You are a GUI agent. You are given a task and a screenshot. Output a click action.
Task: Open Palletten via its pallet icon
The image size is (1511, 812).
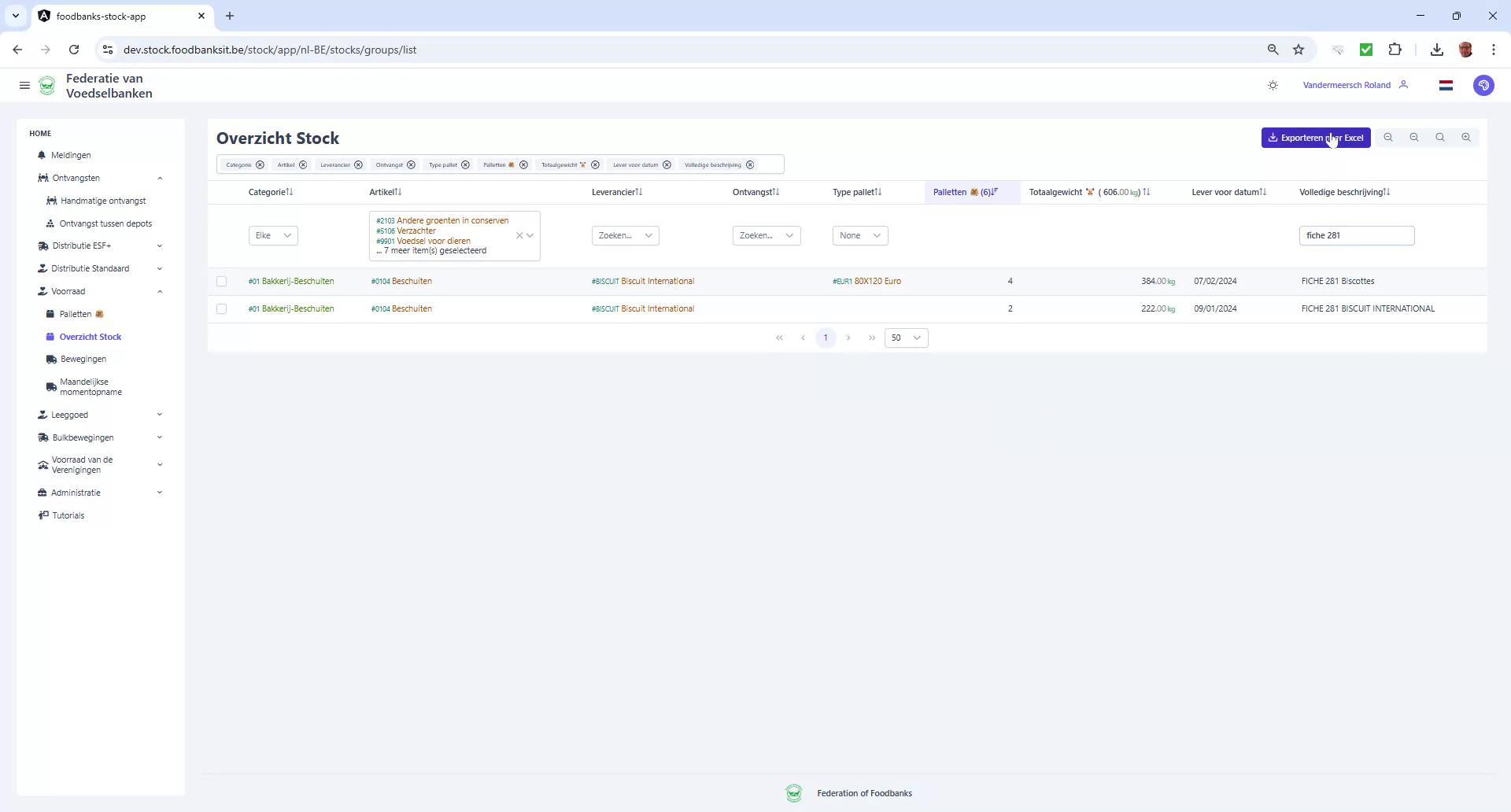click(x=51, y=313)
